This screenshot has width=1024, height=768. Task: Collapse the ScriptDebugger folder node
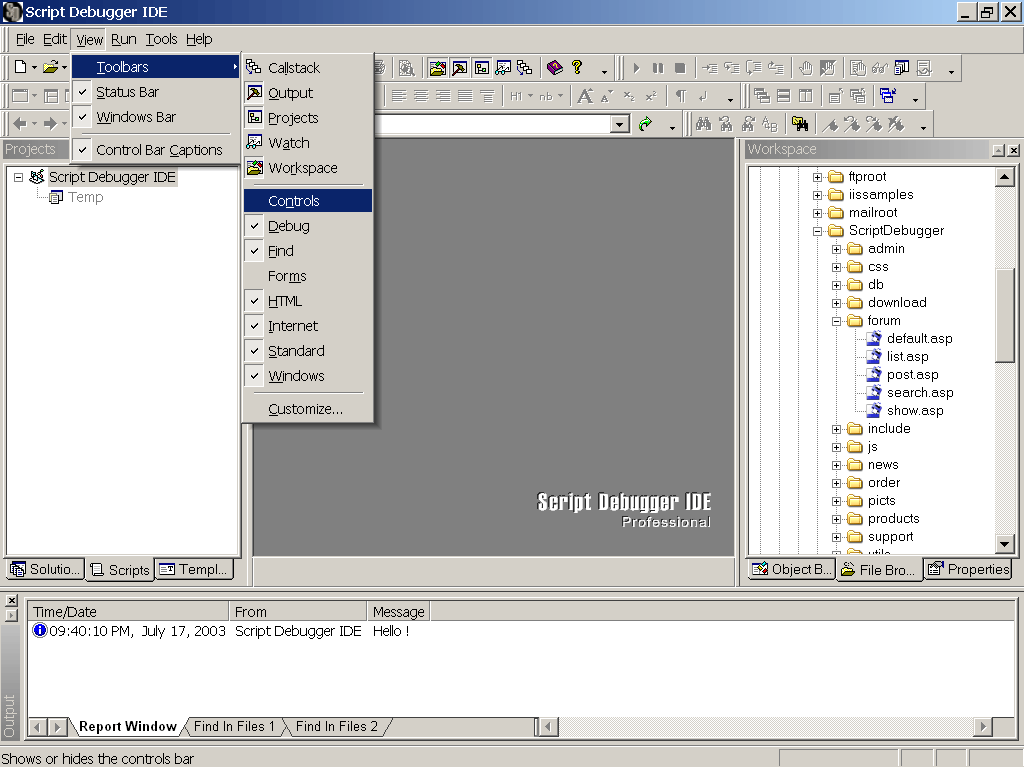pyautogui.click(x=817, y=231)
